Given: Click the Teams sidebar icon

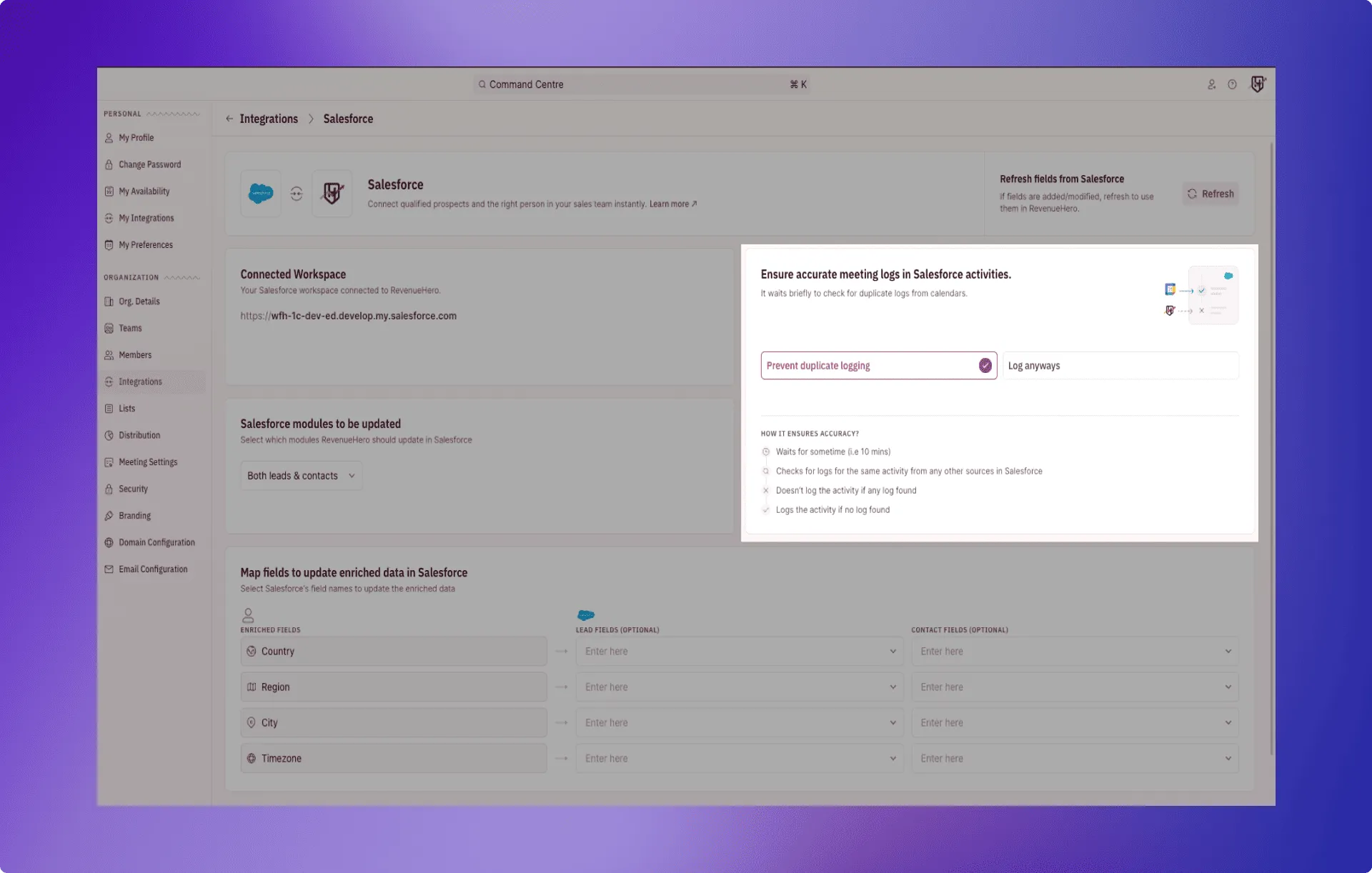Looking at the screenshot, I should [x=109, y=328].
